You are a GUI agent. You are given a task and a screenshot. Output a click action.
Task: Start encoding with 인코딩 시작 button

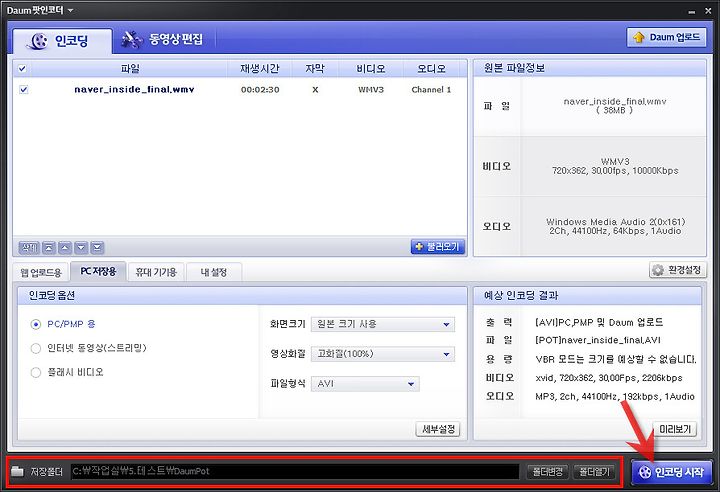pyautogui.click(x=672, y=472)
